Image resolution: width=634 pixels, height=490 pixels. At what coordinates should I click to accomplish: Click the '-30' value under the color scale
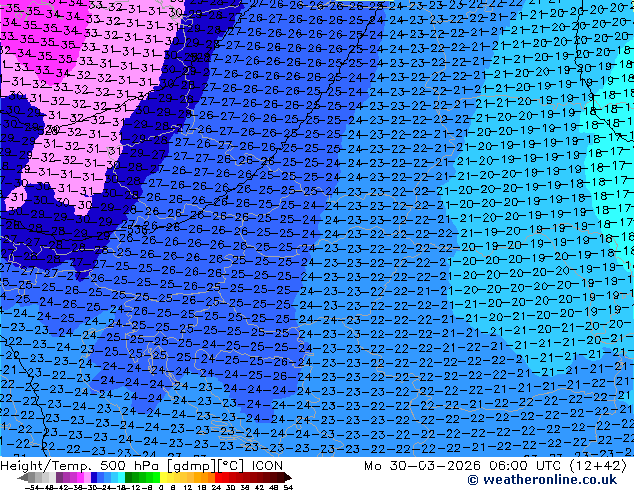coord(92,488)
